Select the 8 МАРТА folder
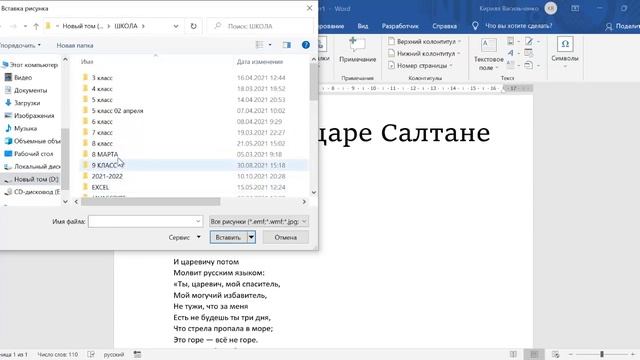The width and height of the screenshot is (640, 360). tap(105, 154)
